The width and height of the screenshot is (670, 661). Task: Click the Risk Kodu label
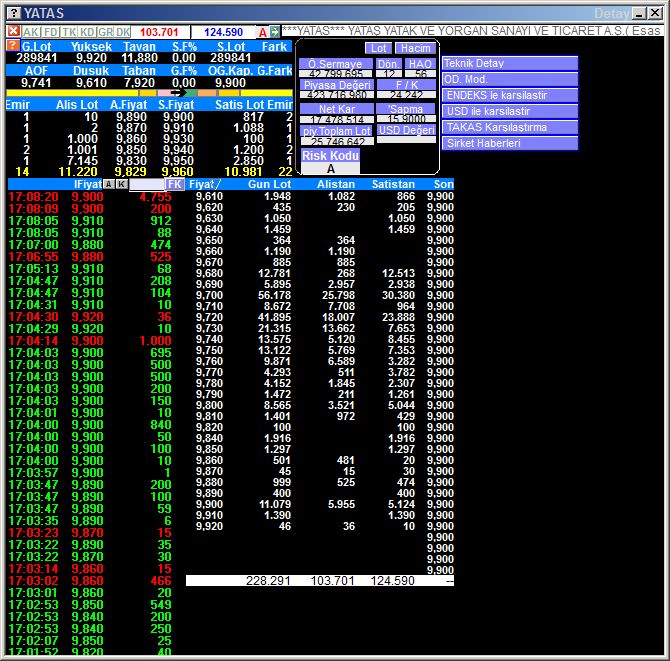pos(330,156)
